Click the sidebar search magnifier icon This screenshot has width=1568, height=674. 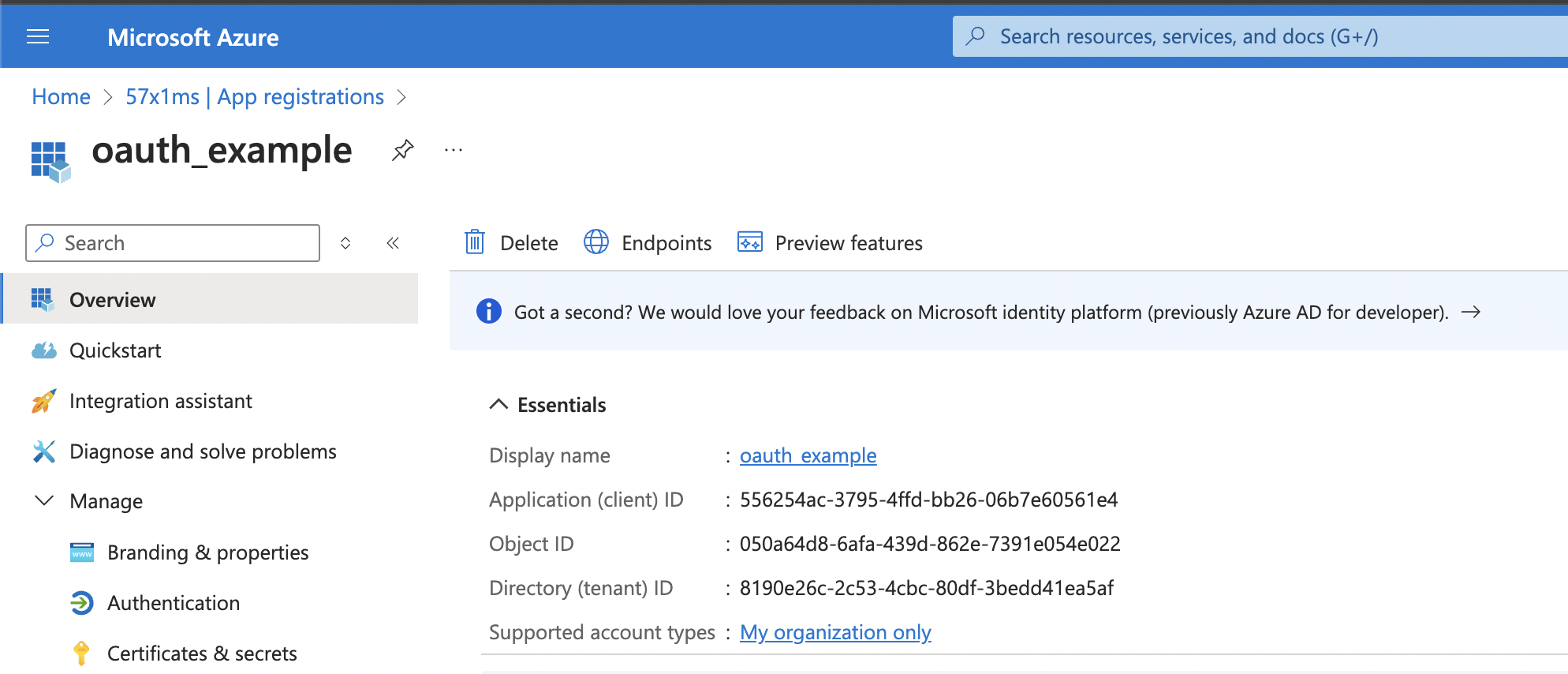click(46, 242)
